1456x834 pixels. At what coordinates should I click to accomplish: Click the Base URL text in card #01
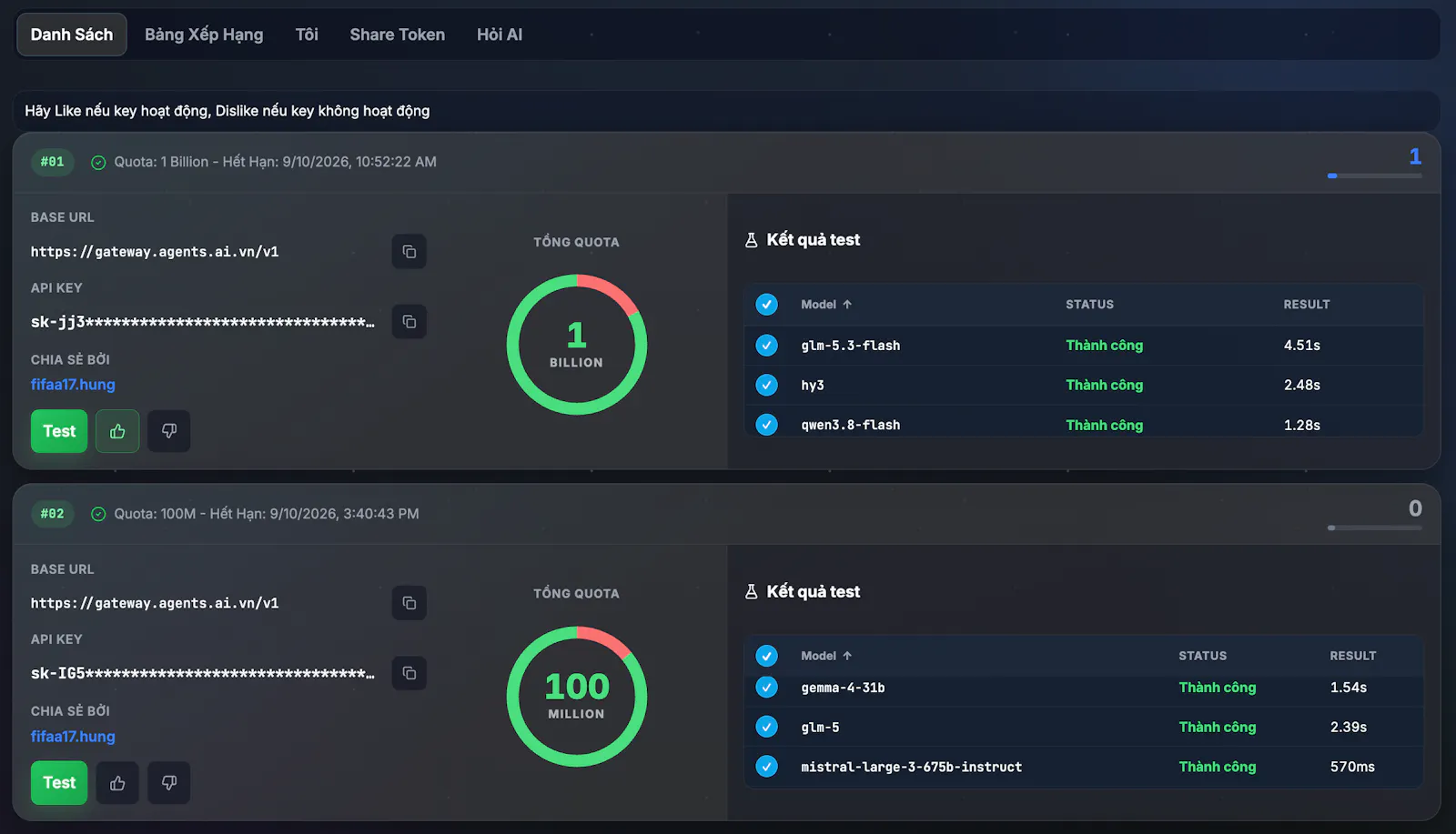[155, 252]
